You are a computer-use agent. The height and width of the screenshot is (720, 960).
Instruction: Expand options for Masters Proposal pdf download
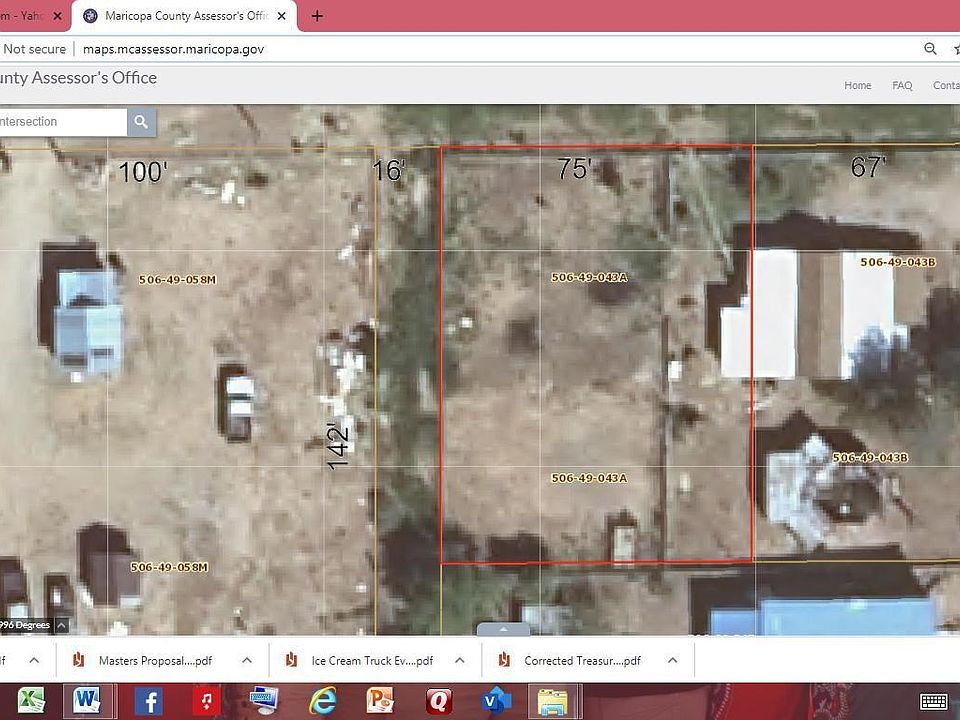(247, 660)
